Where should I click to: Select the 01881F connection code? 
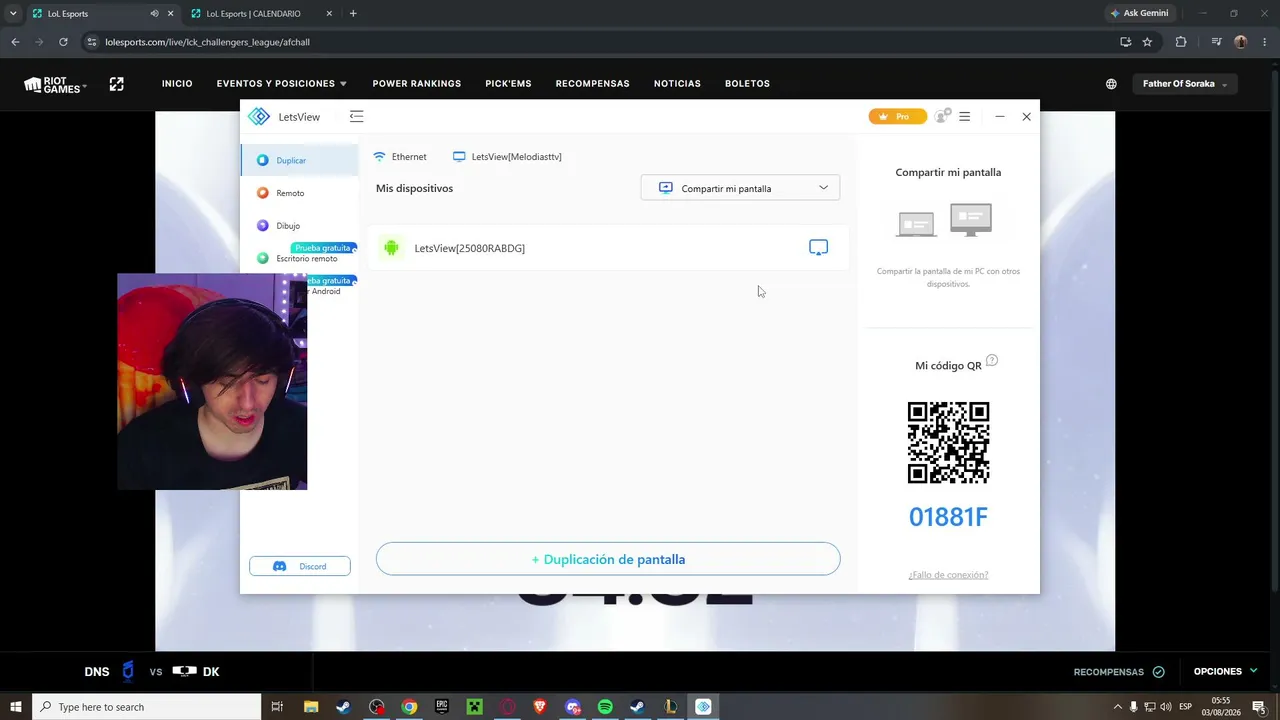coord(948,517)
